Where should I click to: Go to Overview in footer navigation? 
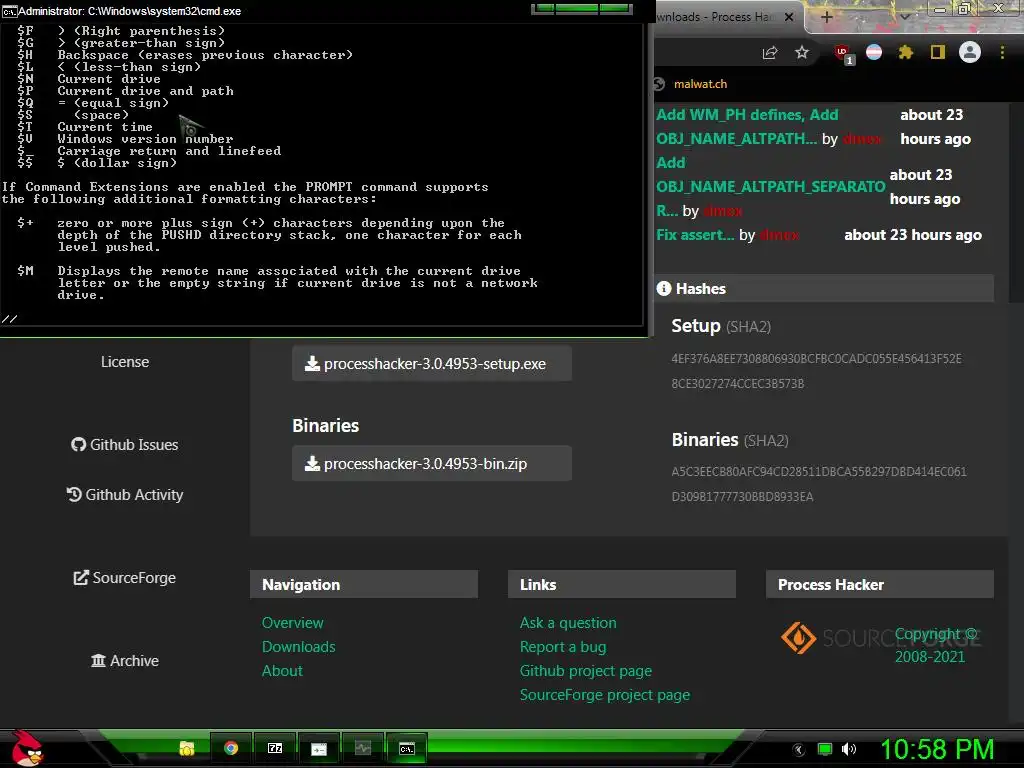293,623
